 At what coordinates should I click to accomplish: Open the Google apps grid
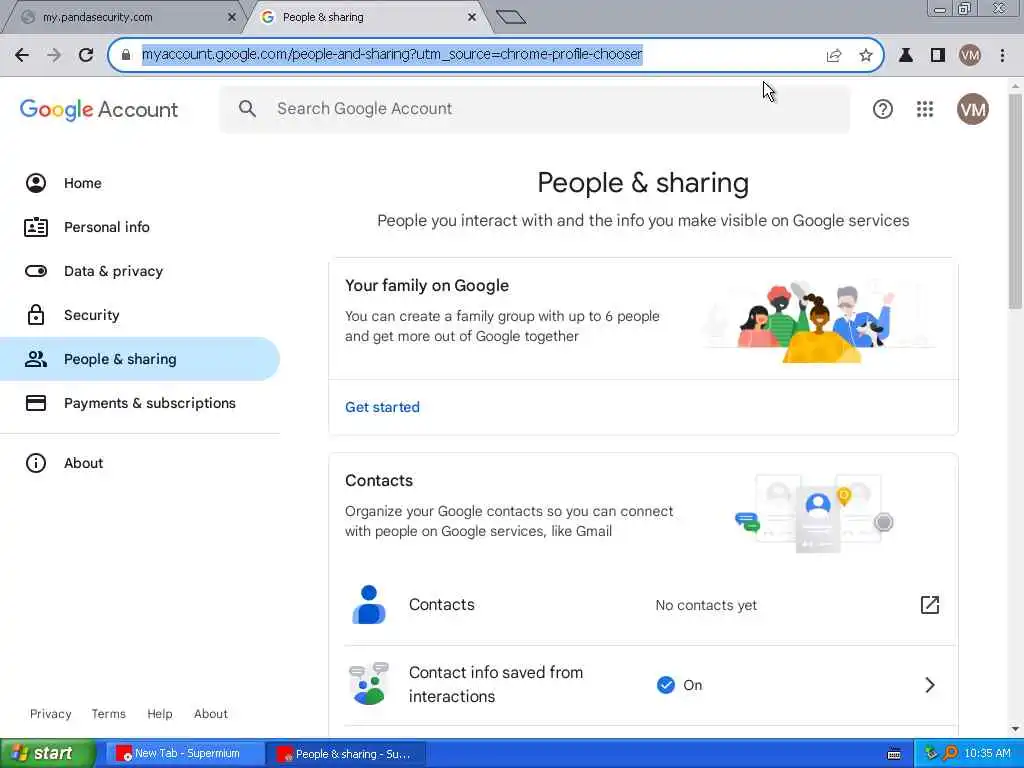click(x=925, y=109)
